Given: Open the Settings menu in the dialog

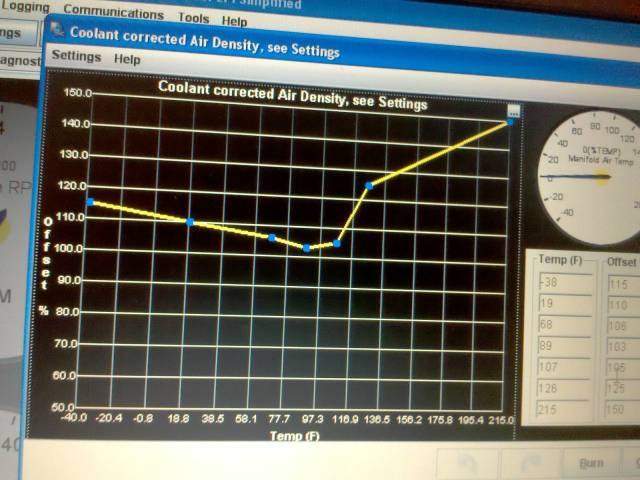Looking at the screenshot, I should point(76,56).
